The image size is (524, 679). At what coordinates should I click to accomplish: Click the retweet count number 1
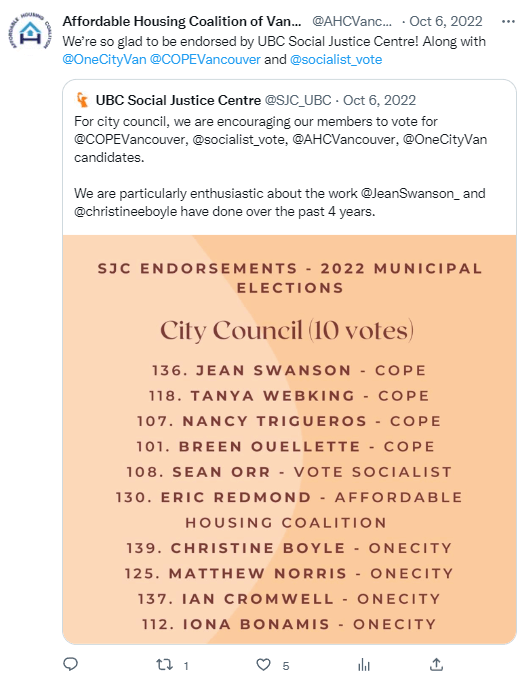(x=186, y=666)
